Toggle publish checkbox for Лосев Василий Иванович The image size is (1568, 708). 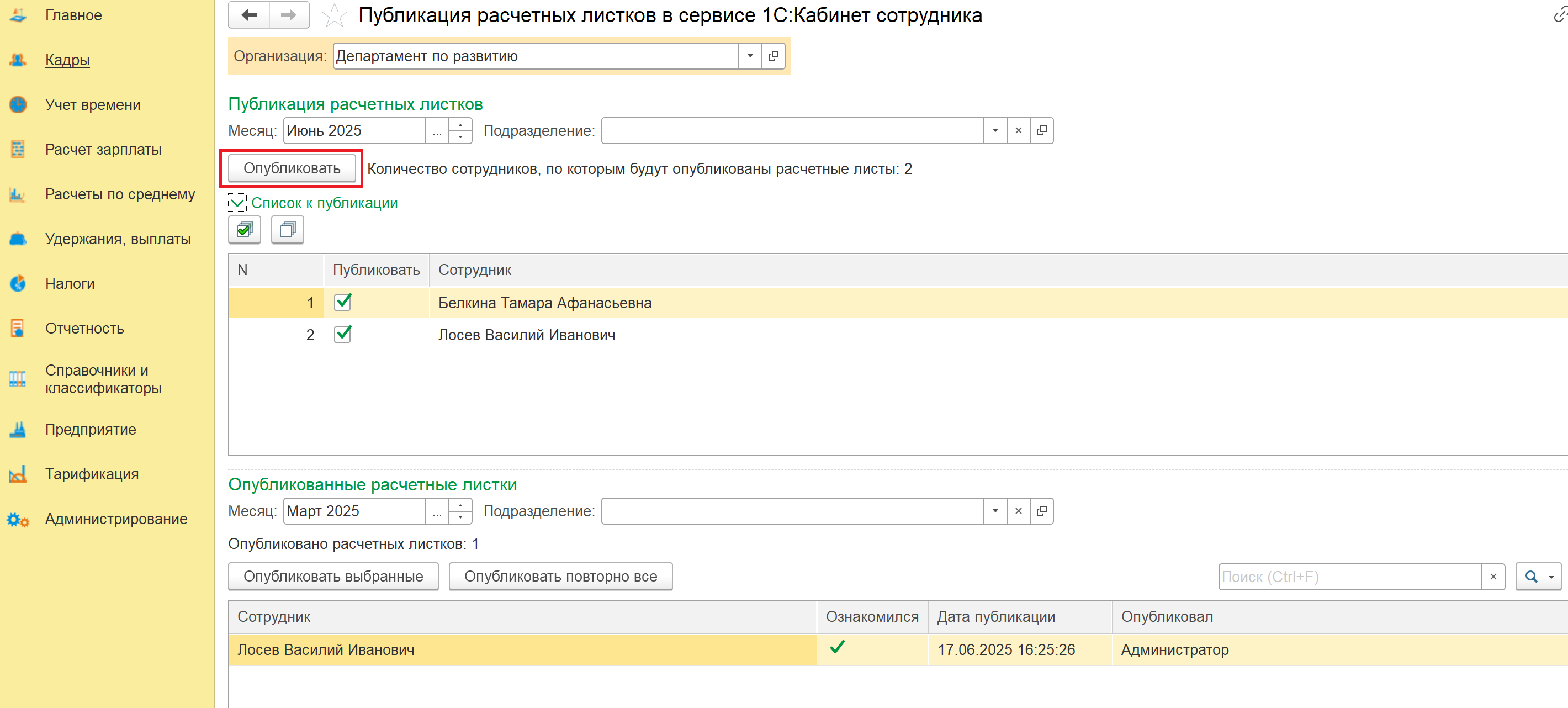click(343, 334)
